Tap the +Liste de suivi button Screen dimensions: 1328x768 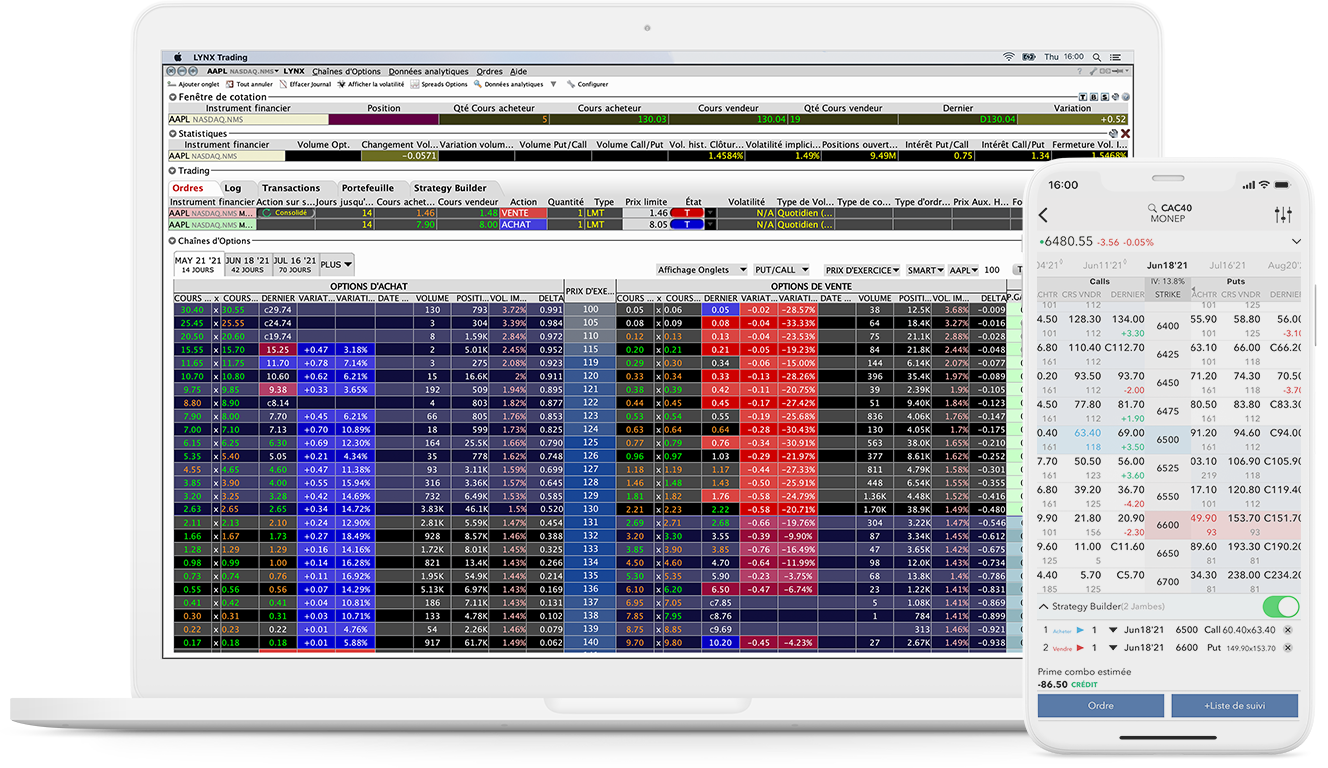(x=1234, y=706)
